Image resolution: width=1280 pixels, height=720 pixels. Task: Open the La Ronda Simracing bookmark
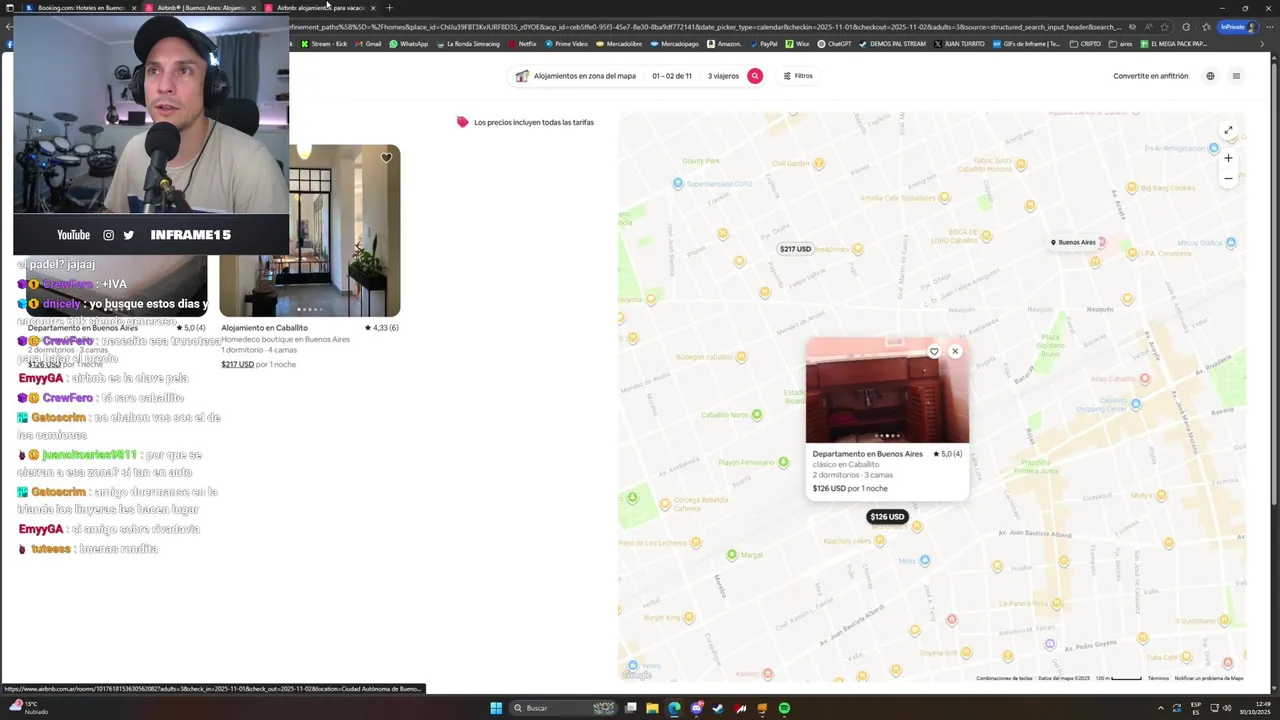(469, 44)
